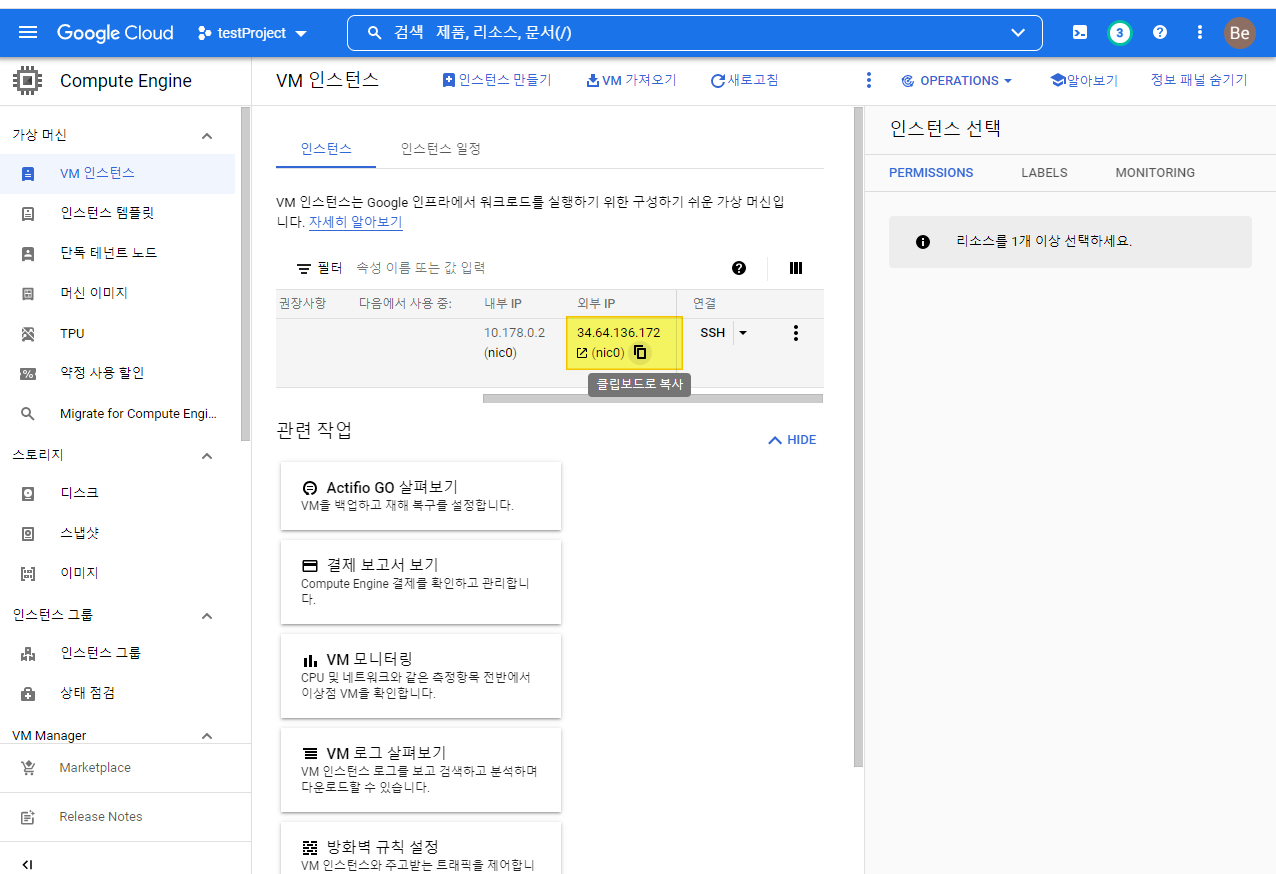Open the Actifio GO 살펴보기 card

pos(421,496)
